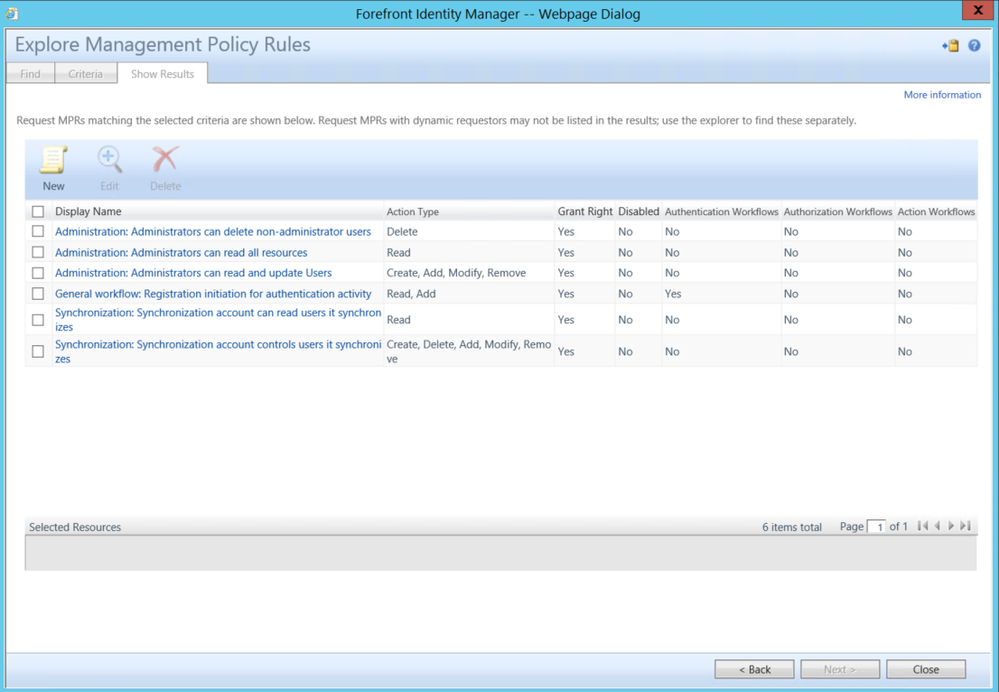Click the '6 items total' label
The image size is (999, 692).
tap(792, 527)
